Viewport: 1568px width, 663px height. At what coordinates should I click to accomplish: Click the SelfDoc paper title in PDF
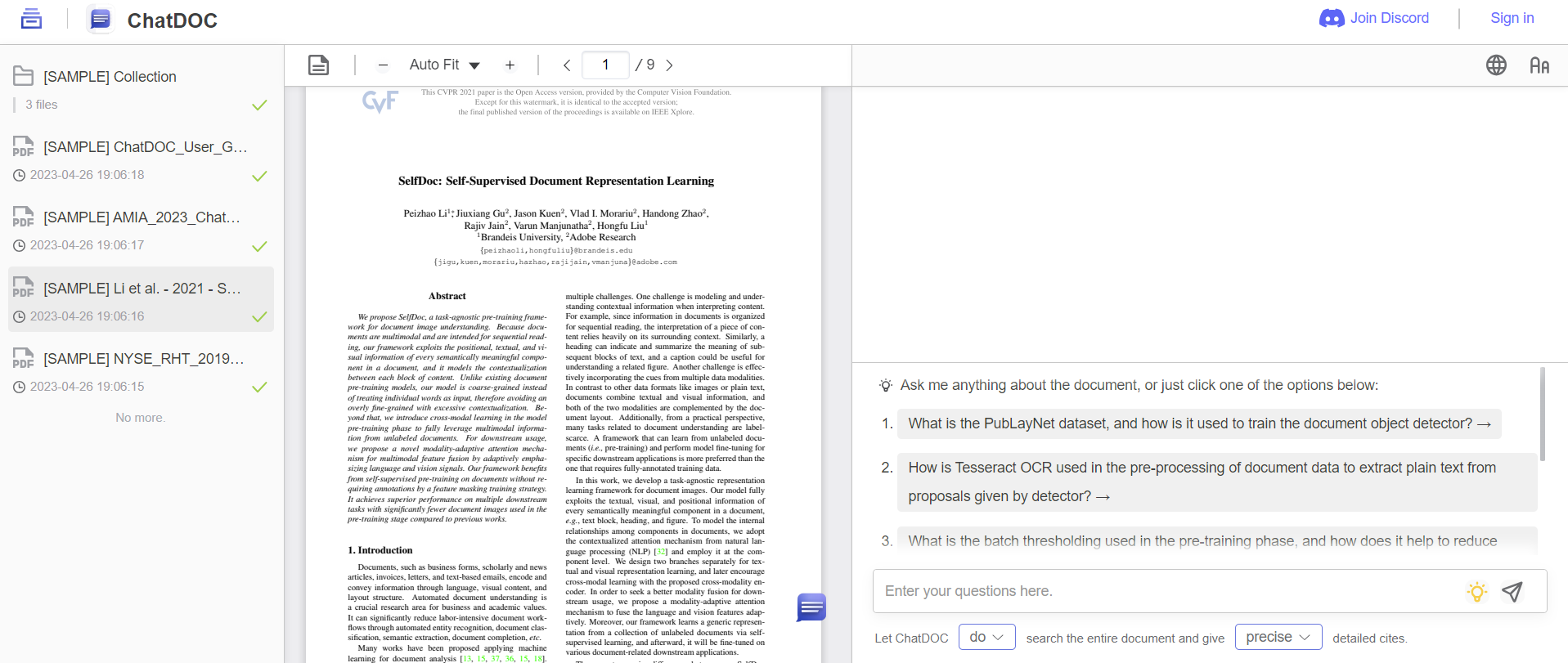(556, 181)
